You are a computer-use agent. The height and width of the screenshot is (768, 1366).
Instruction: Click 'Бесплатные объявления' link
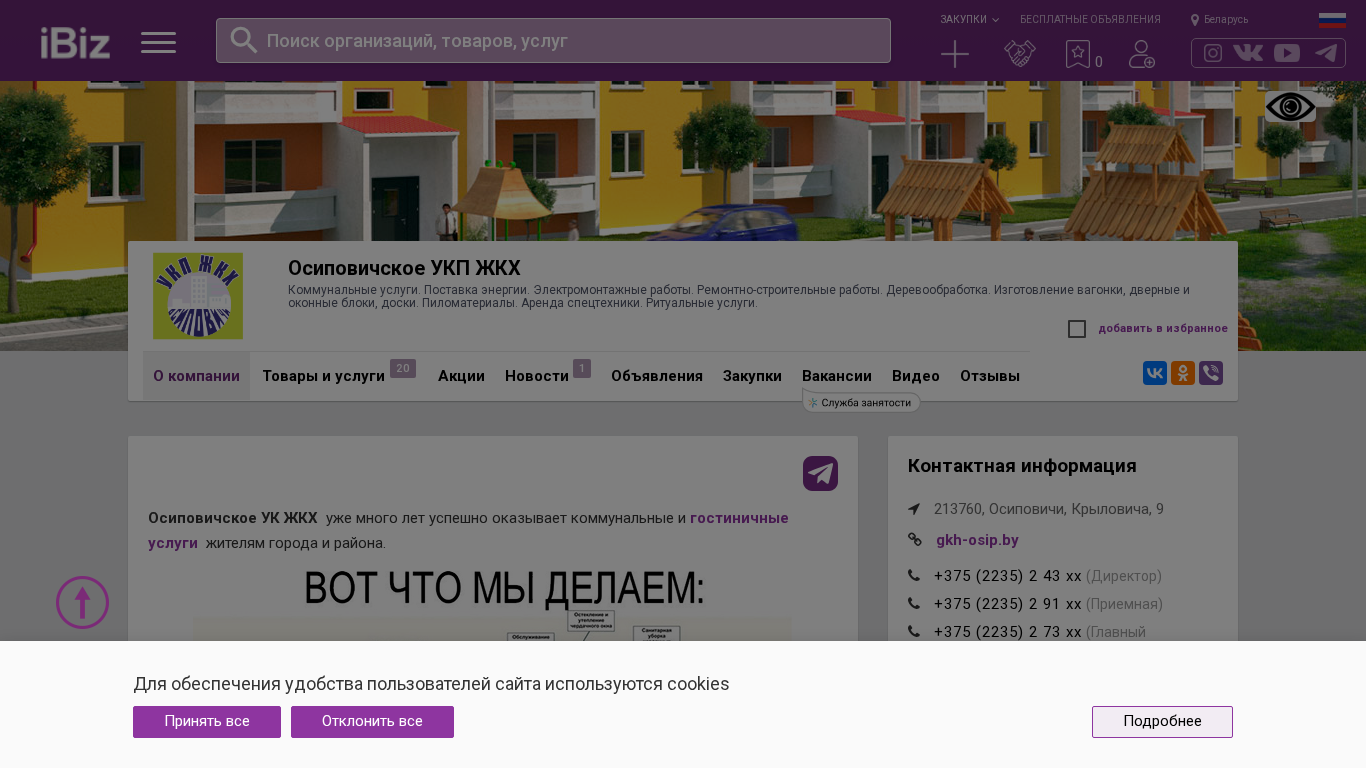pos(1090,19)
